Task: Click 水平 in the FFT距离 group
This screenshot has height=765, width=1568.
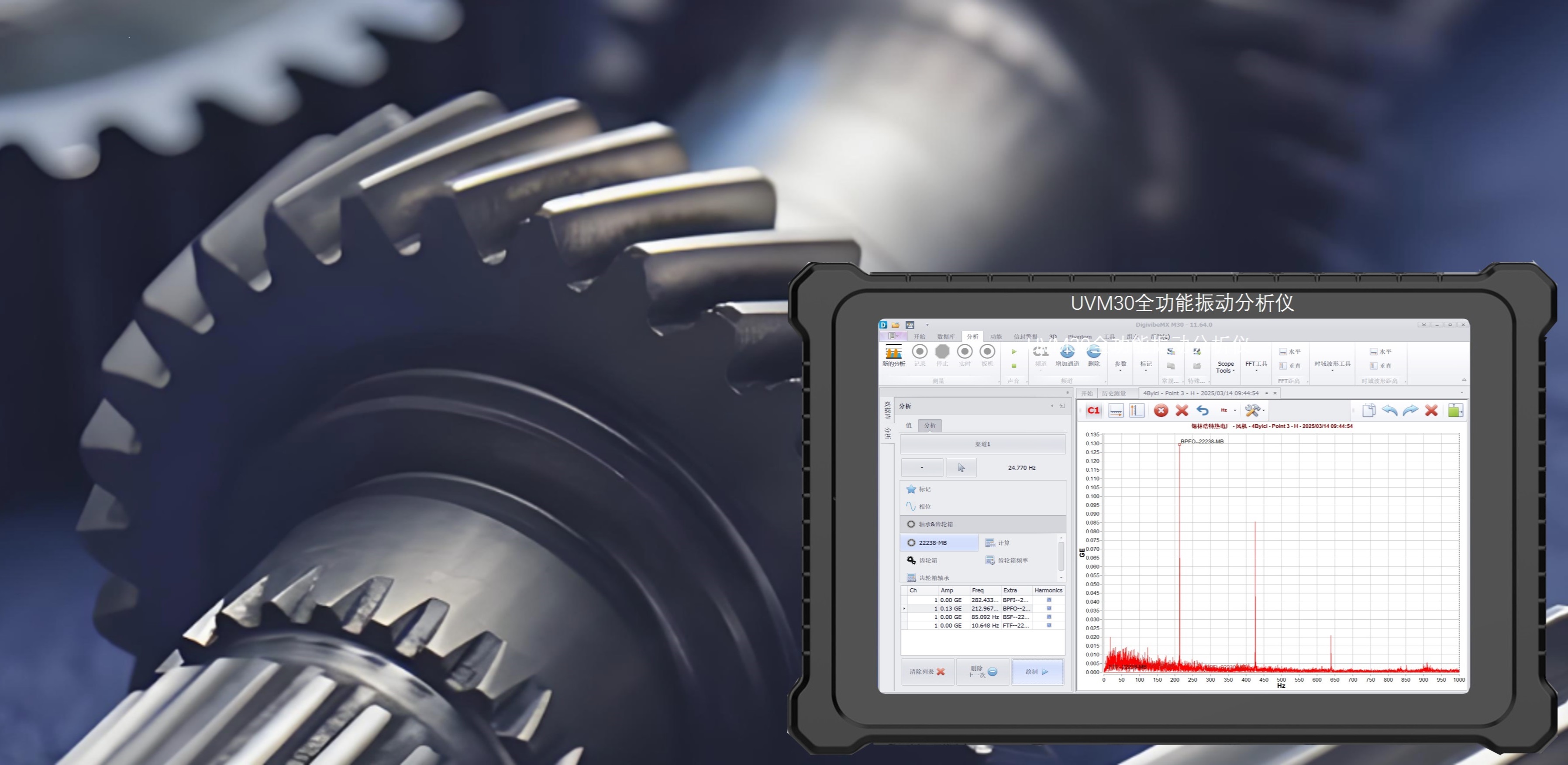Action: [x=1290, y=351]
